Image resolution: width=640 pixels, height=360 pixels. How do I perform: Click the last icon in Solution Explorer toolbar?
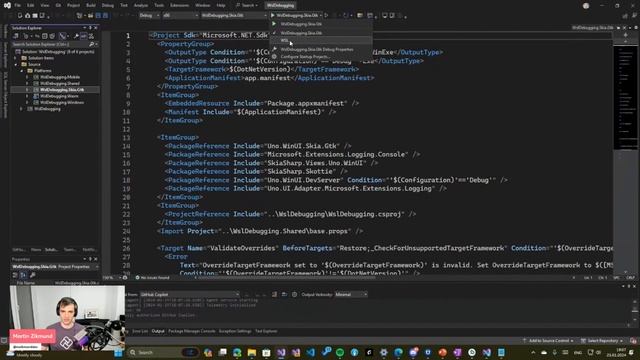[x=91, y=36]
